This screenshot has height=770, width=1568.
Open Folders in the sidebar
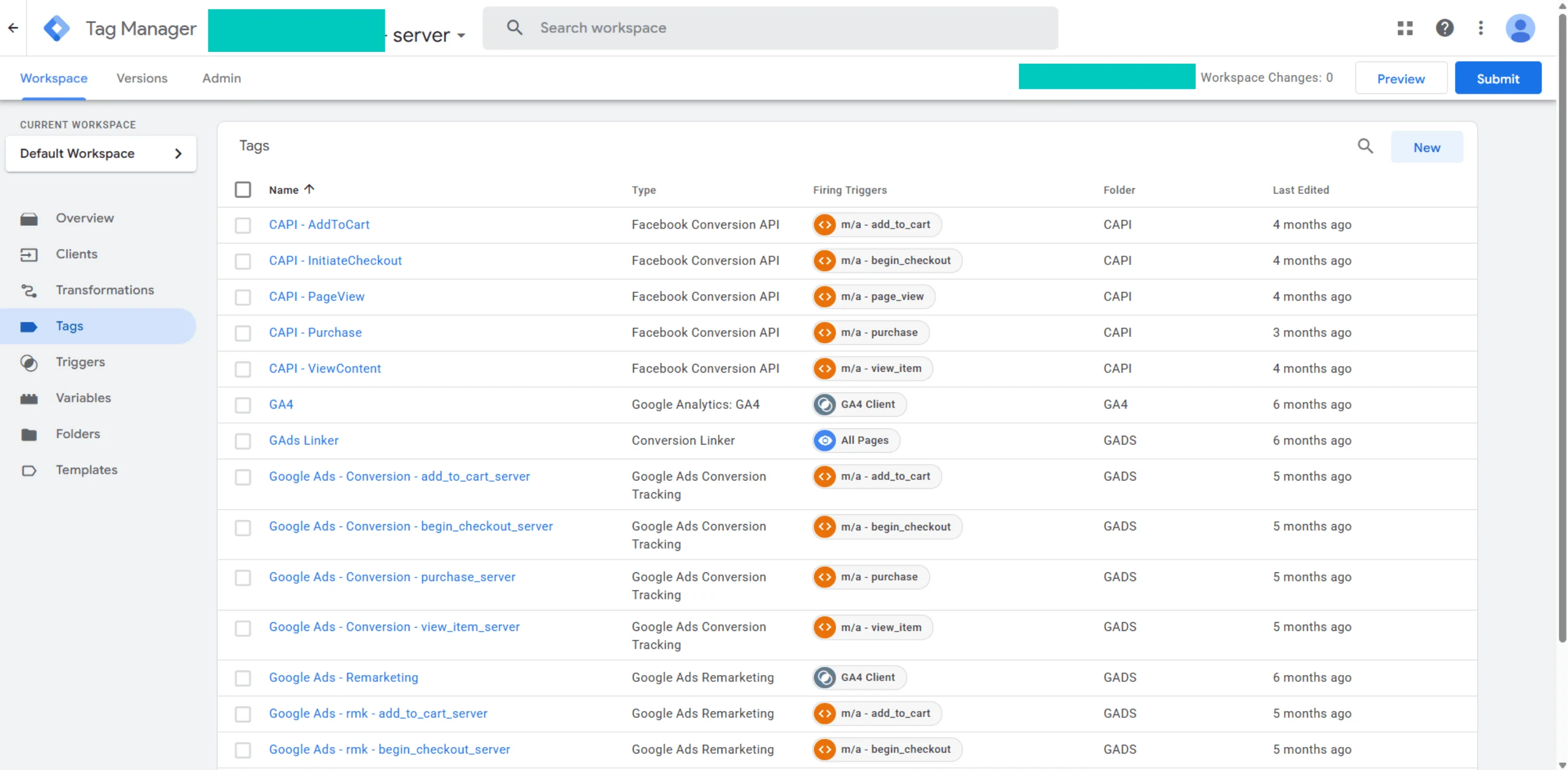point(98,434)
